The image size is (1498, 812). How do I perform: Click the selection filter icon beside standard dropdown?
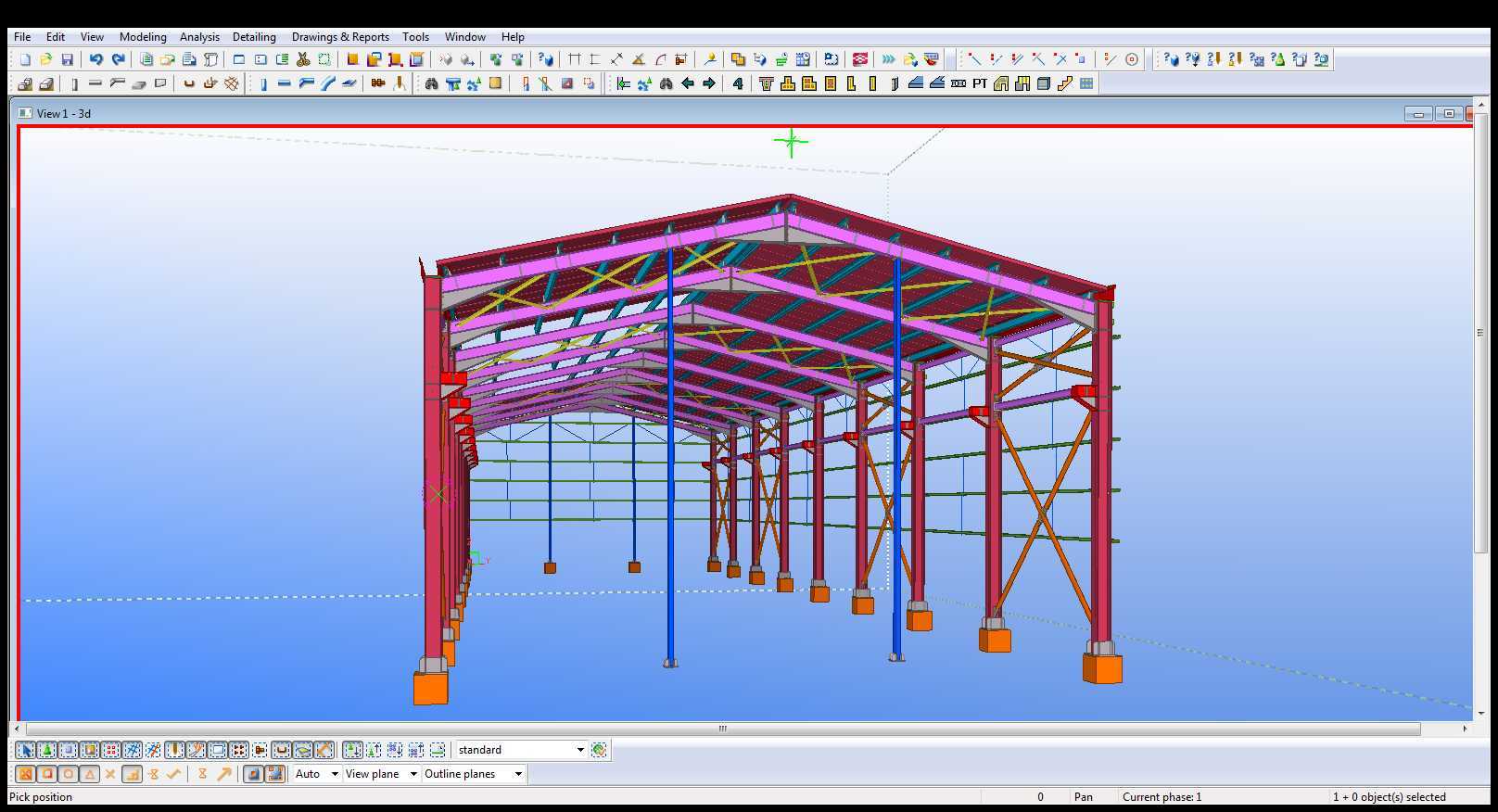[x=599, y=750]
